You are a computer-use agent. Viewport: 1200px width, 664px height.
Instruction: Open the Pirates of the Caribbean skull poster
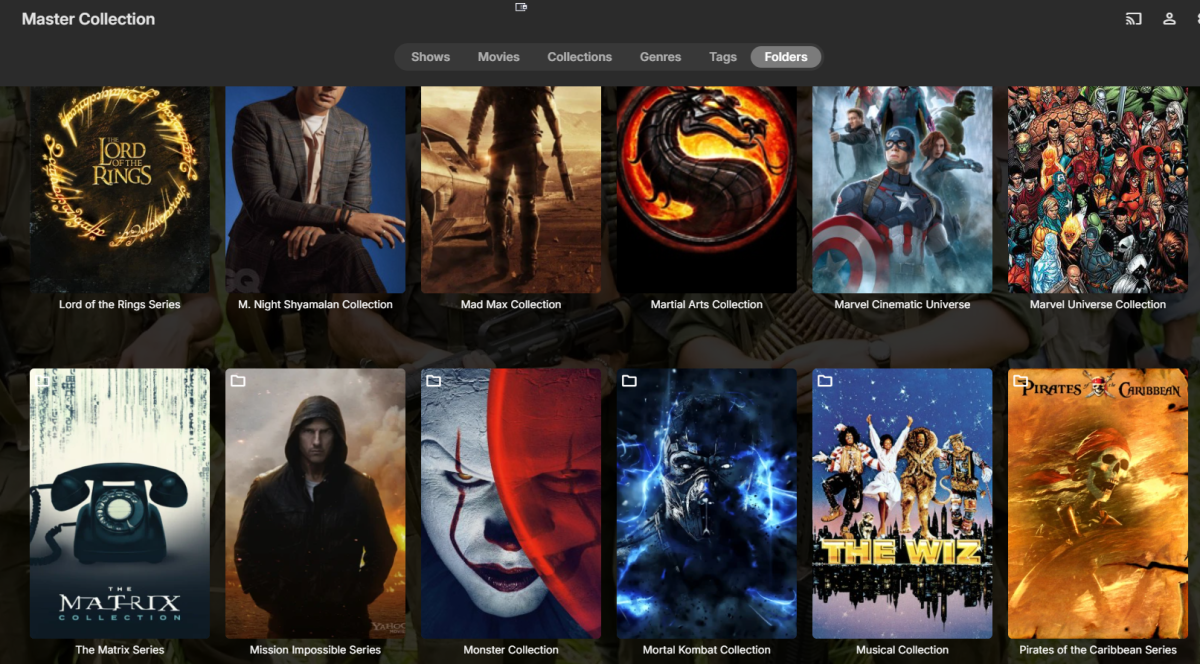pyautogui.click(x=1098, y=503)
